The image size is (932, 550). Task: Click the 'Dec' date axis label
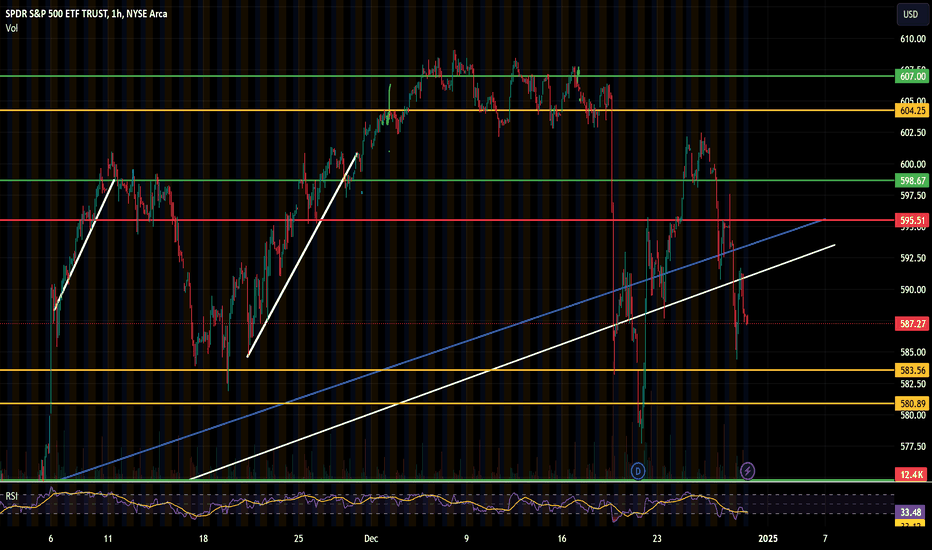pyautogui.click(x=371, y=539)
